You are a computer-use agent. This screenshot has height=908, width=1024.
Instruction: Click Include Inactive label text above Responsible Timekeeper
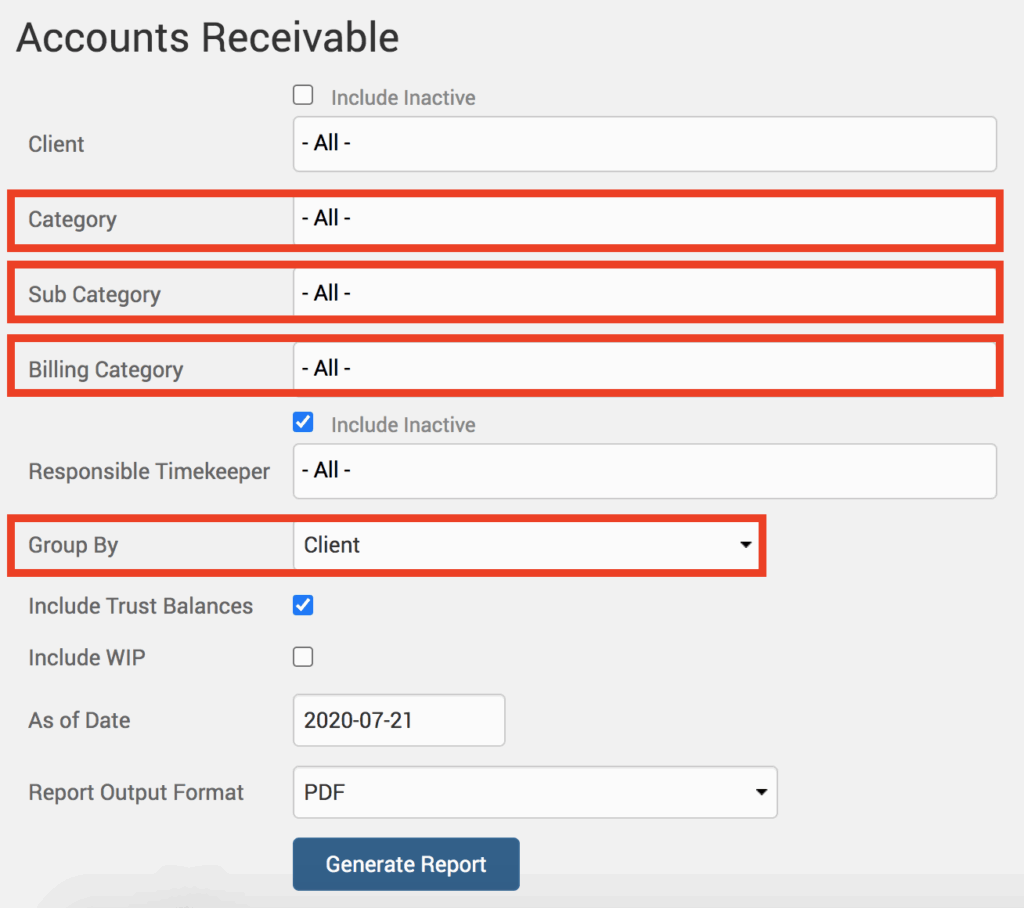(403, 425)
